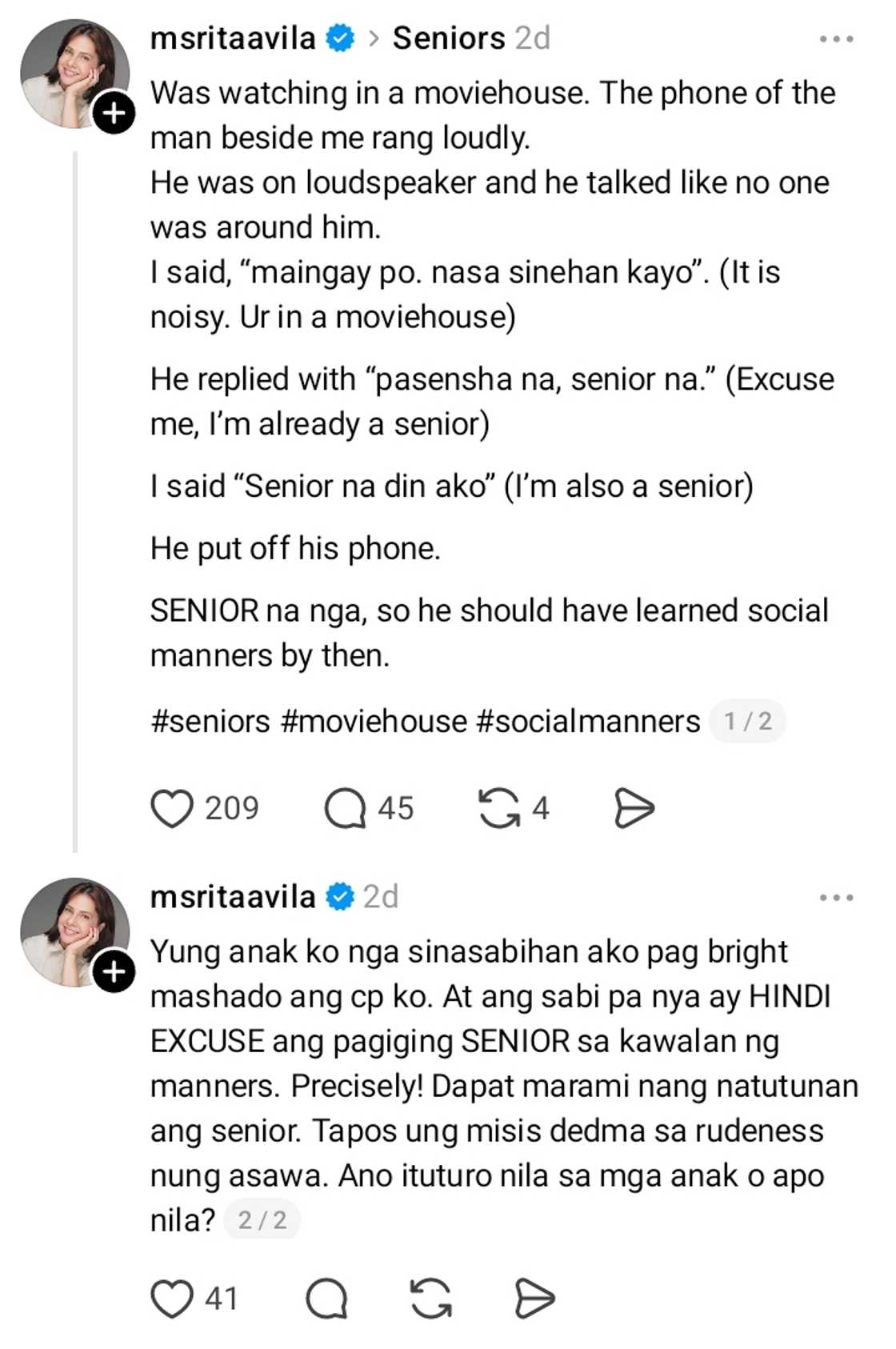Repost the second post
Image resolution: width=896 pixels, height=1349 pixels.
(x=431, y=1299)
